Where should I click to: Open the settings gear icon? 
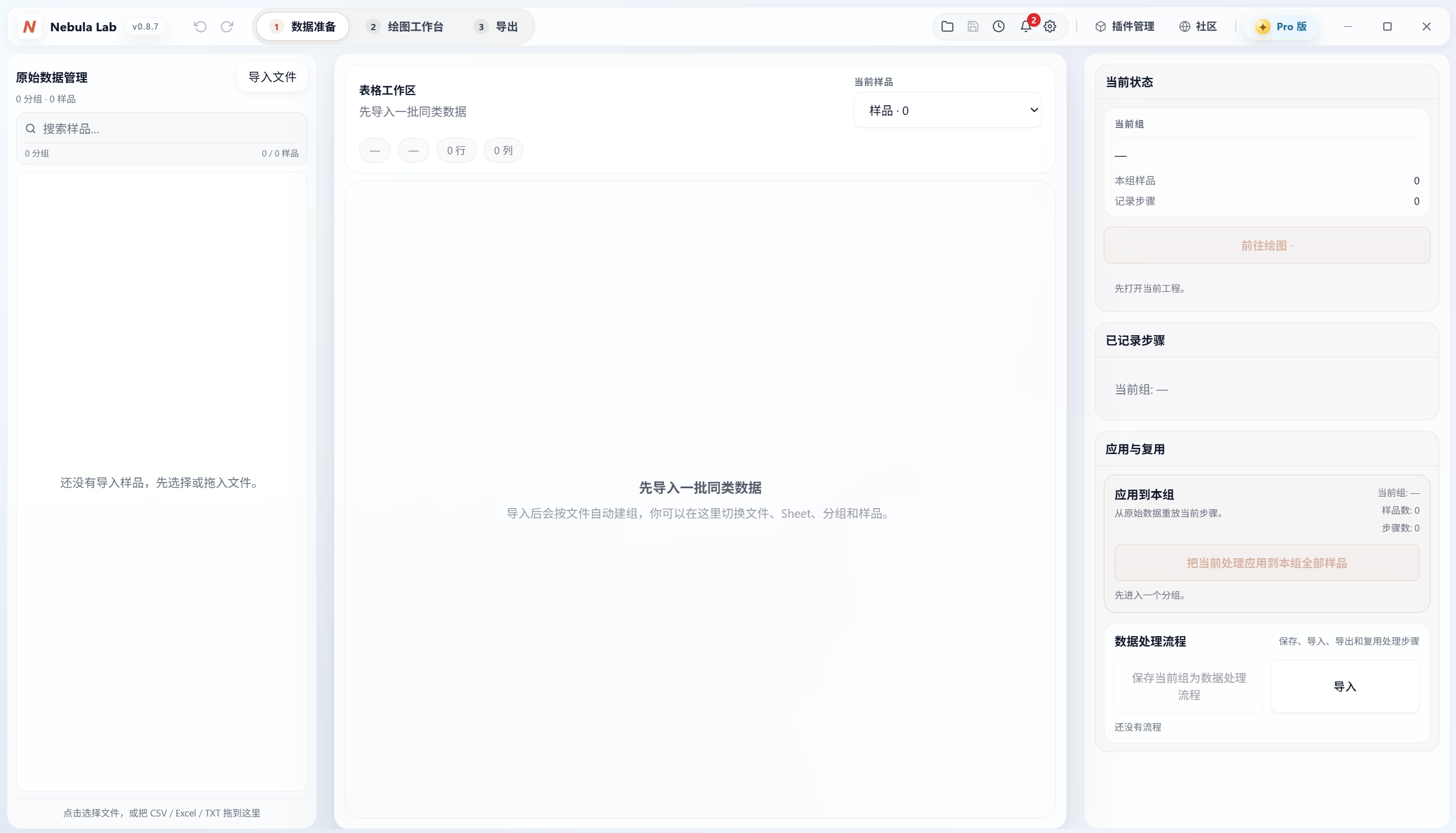[1050, 26]
